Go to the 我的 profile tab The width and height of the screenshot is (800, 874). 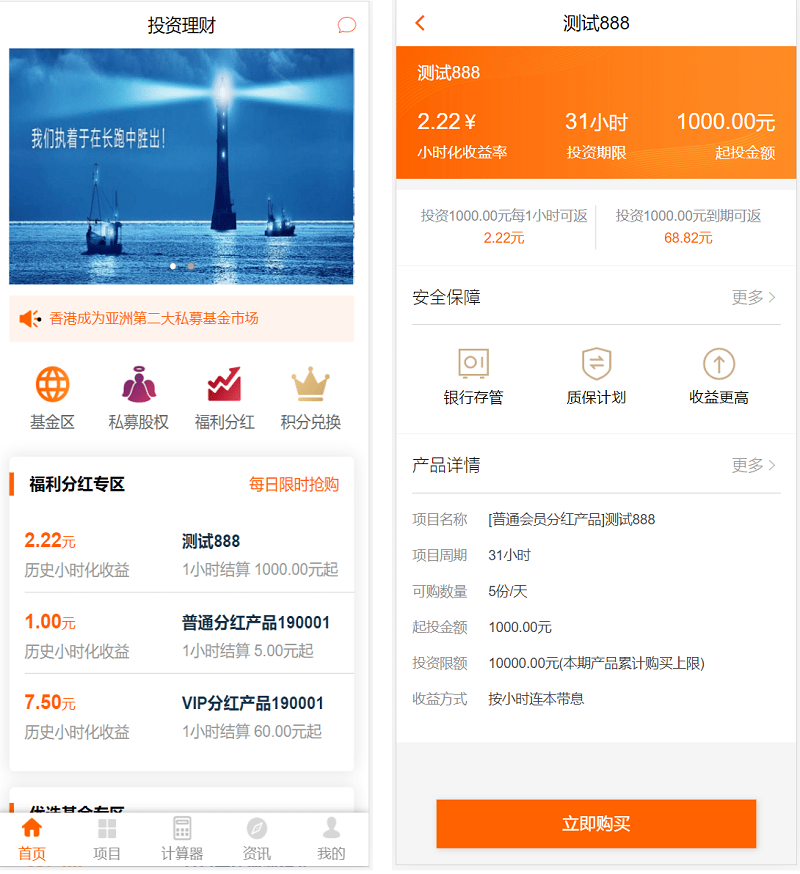click(331, 839)
